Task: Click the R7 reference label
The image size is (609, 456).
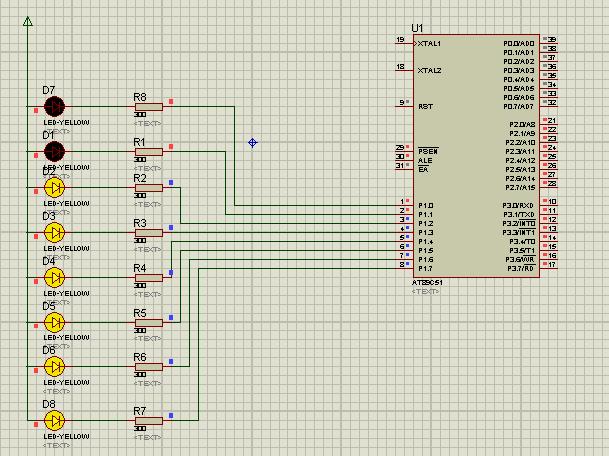Action: click(x=140, y=411)
